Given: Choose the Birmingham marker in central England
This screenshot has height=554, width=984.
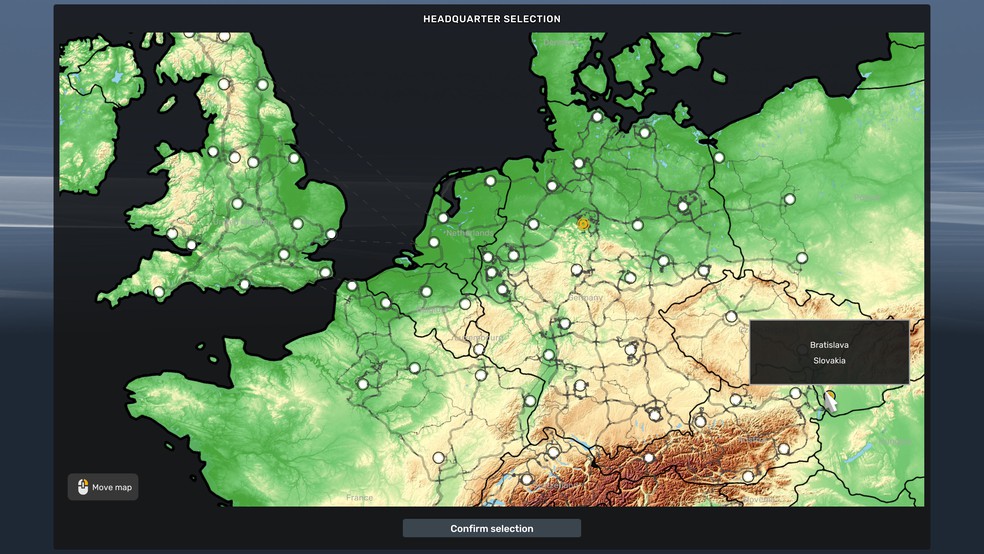Looking at the screenshot, I should 237,203.
